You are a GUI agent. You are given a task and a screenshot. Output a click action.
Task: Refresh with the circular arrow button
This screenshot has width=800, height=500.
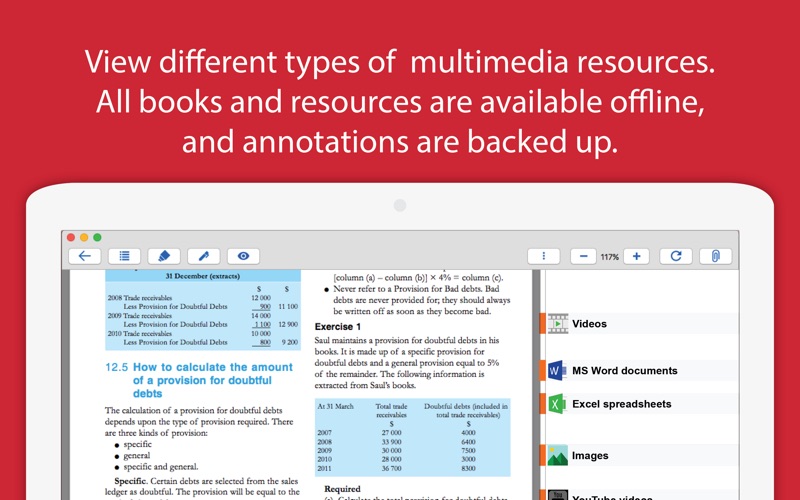(x=676, y=256)
